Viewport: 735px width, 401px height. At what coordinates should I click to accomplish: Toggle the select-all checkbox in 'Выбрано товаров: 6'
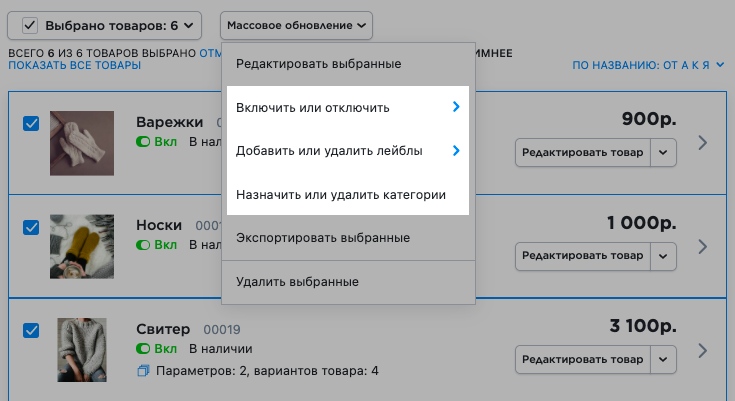point(30,25)
